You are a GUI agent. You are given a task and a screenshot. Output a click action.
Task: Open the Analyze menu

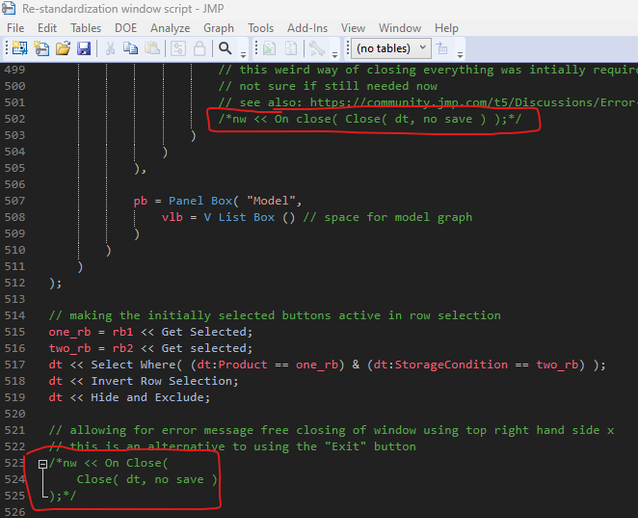click(170, 28)
